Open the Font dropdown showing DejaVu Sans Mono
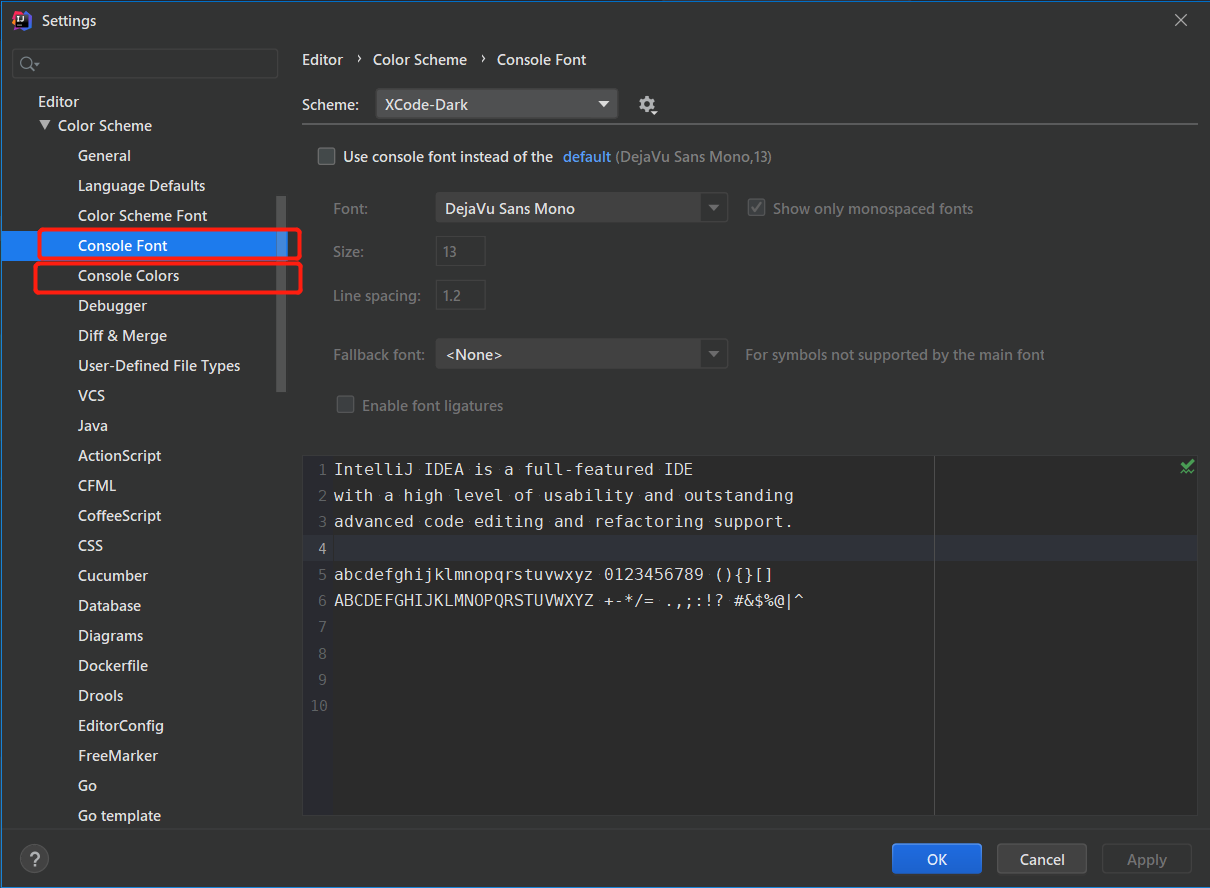 tap(581, 208)
